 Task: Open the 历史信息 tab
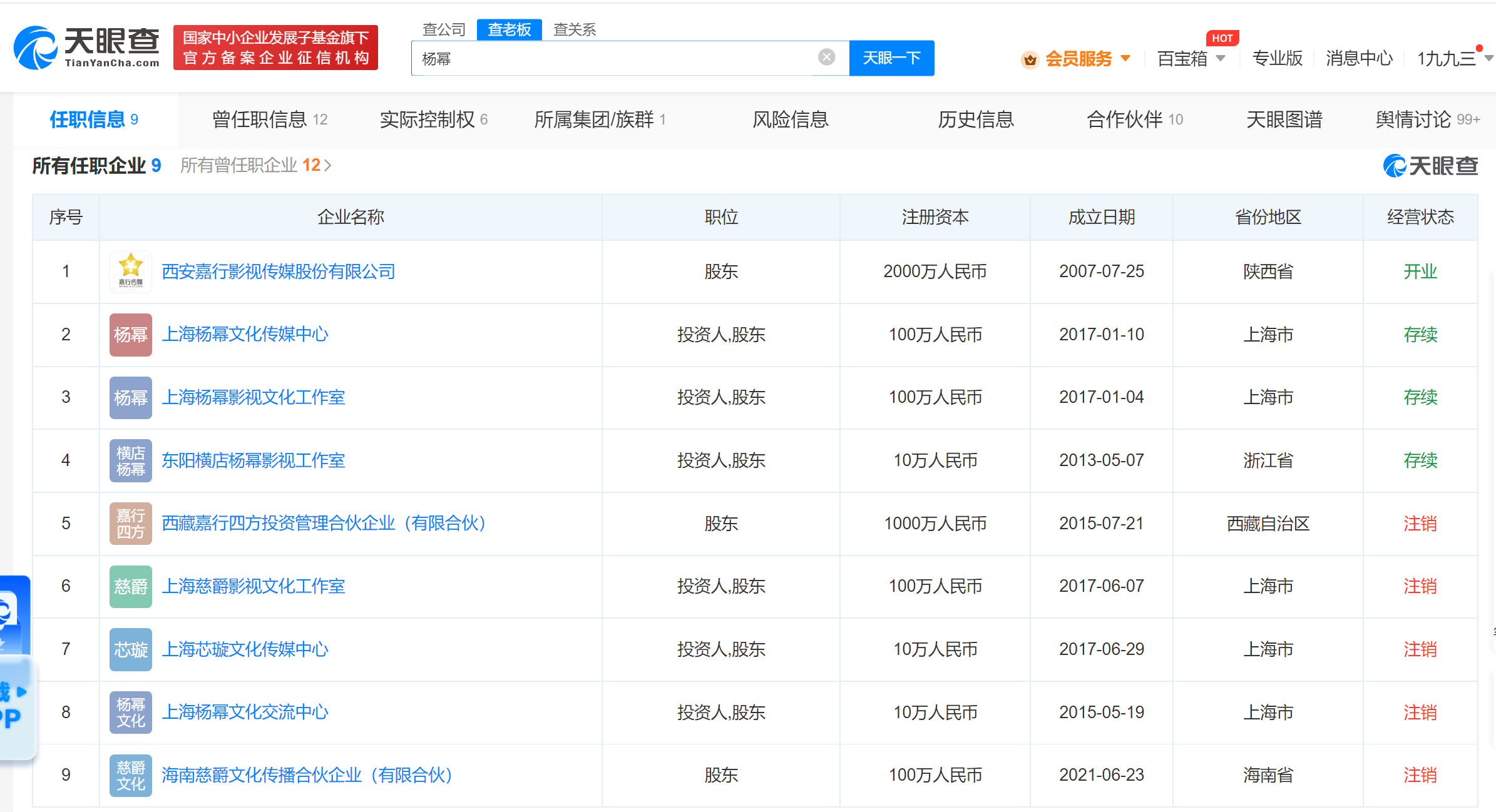coord(975,119)
